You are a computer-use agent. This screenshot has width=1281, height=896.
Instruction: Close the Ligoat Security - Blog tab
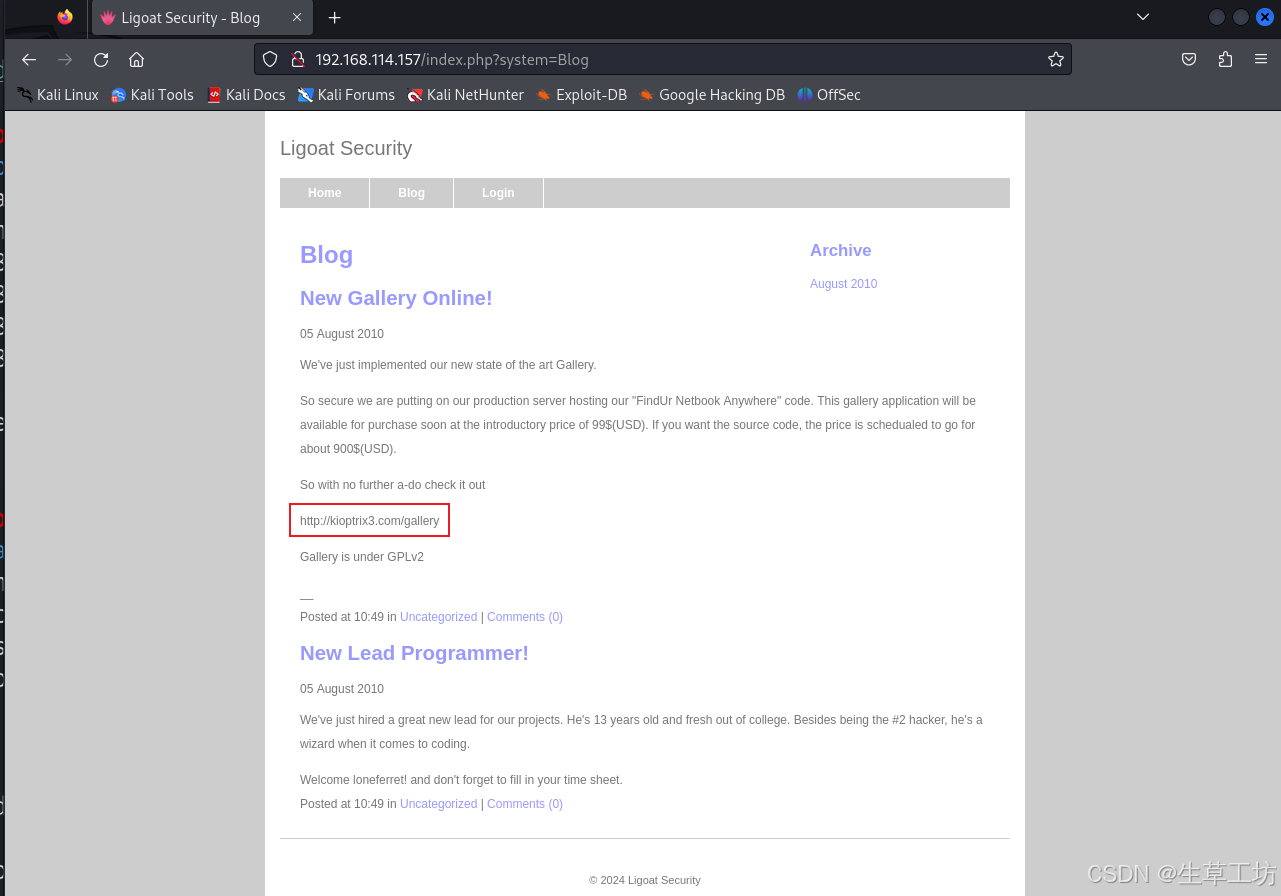pos(297,18)
